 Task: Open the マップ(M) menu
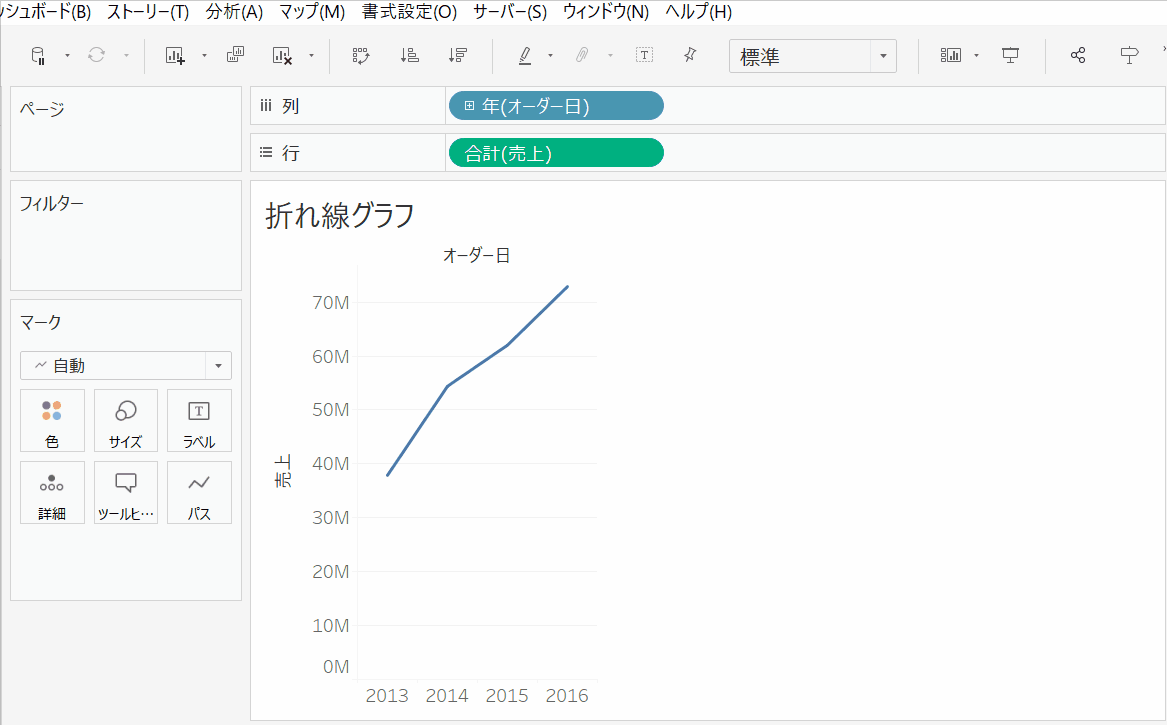312,12
